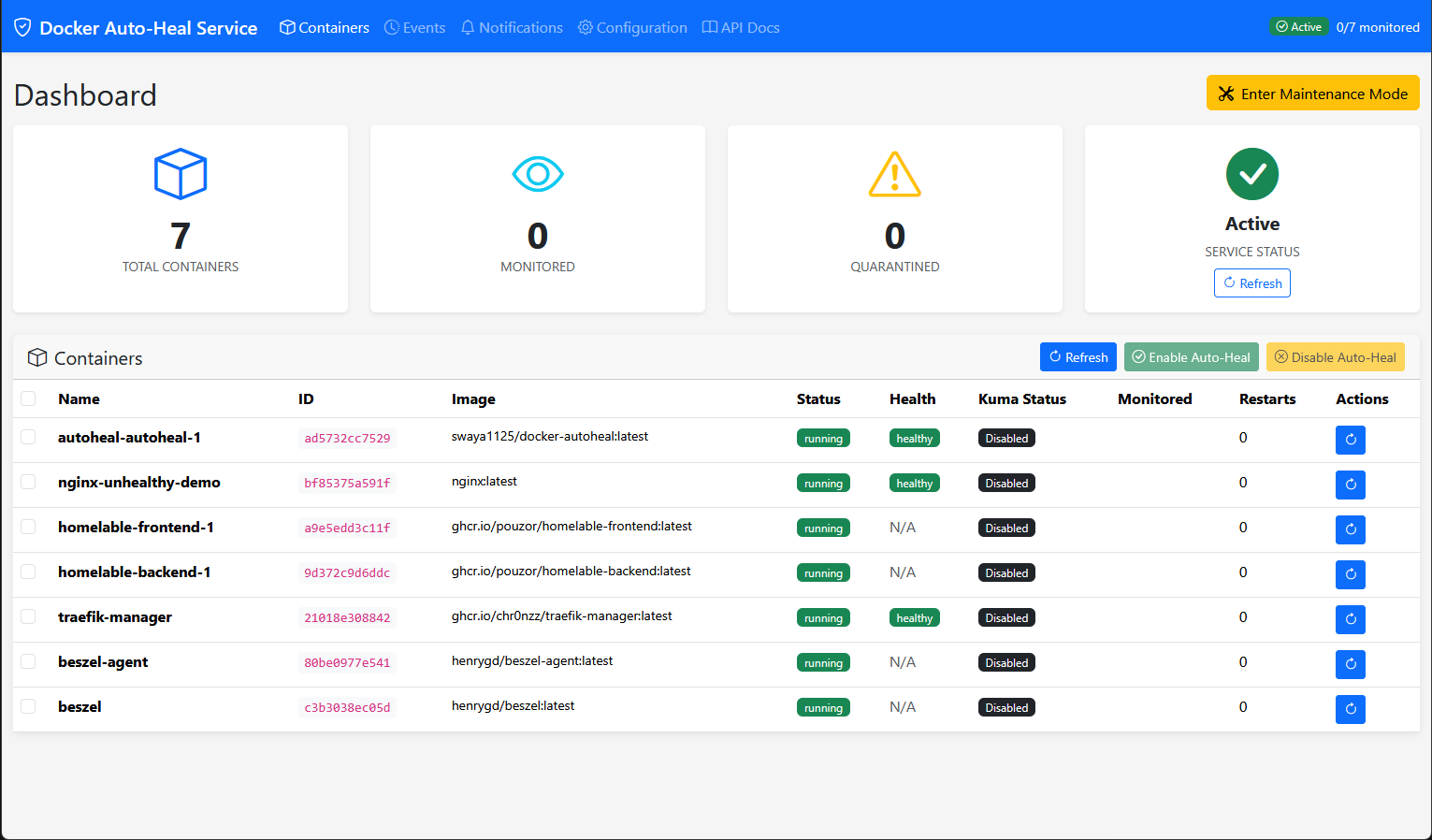The image size is (1432, 840).
Task: Click running badge for autoheal-autoheal-1
Action: pos(823,438)
